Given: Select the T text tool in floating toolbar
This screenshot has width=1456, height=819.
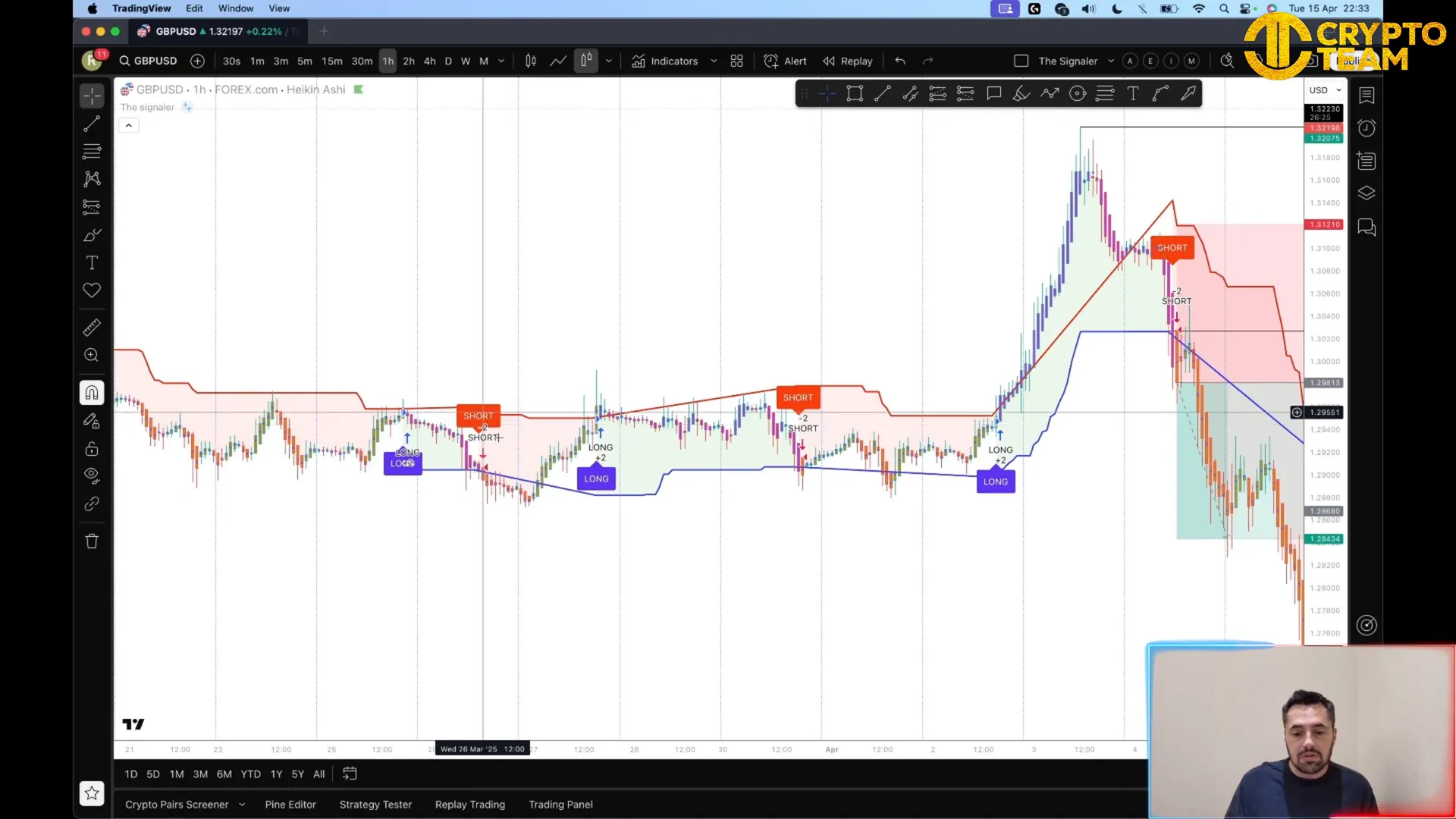Looking at the screenshot, I should [1133, 93].
